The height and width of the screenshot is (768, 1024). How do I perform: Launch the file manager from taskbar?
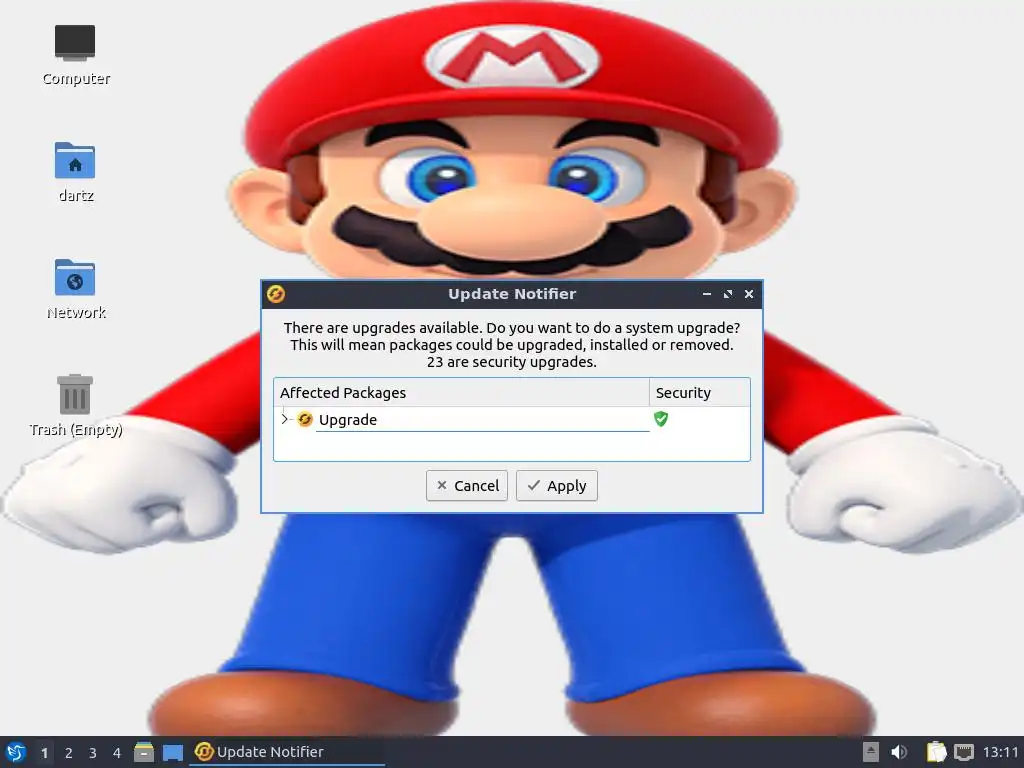tap(144, 752)
